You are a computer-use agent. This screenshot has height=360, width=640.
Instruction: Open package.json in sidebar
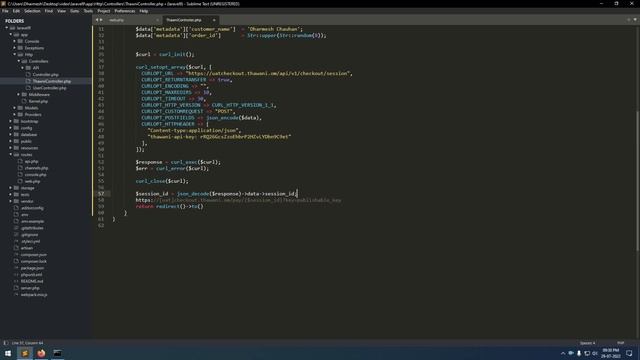[32, 268]
